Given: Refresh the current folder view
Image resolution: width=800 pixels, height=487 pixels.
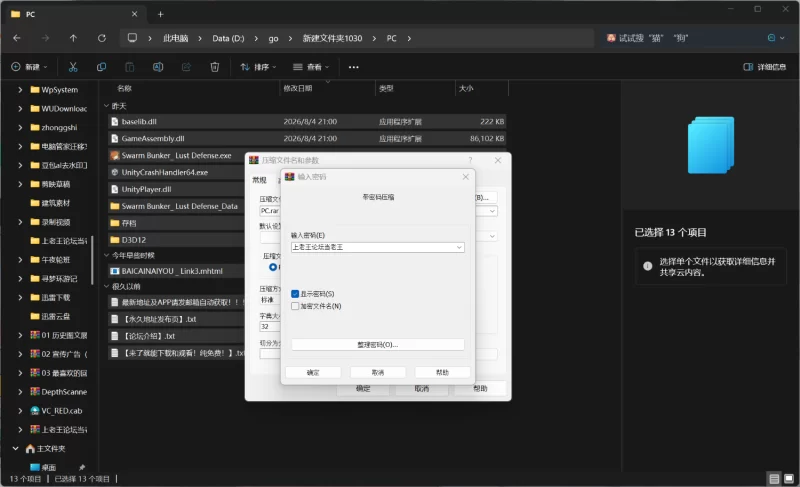Looking at the screenshot, I should pyautogui.click(x=102, y=38).
